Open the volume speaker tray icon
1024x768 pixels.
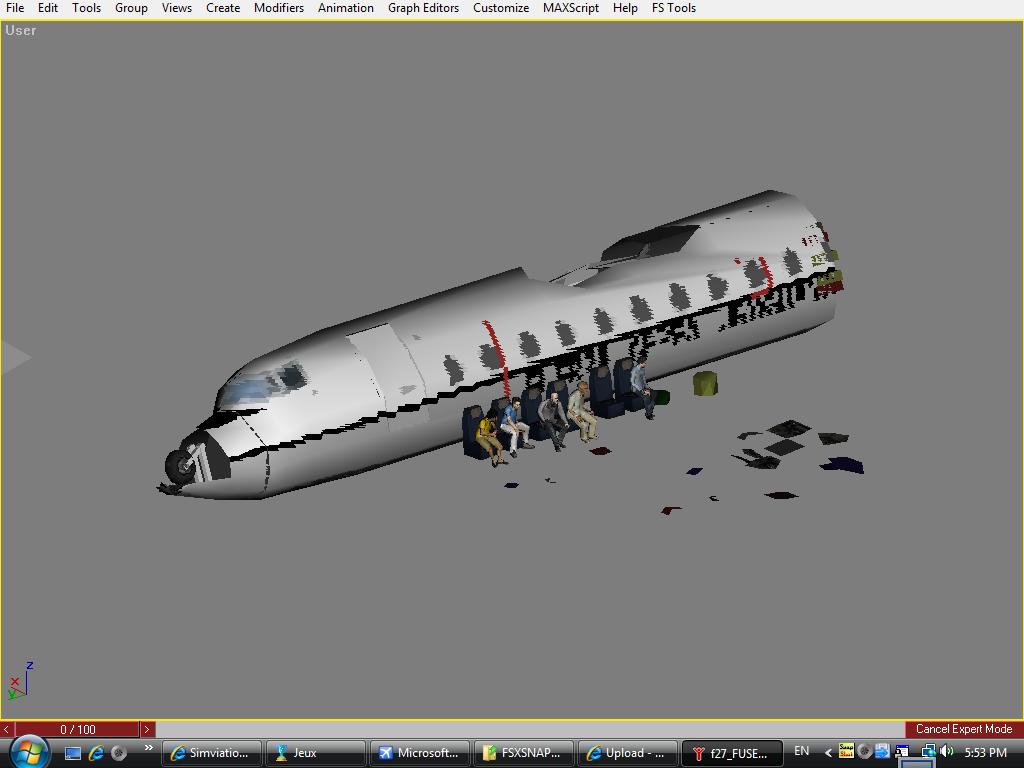tap(946, 752)
